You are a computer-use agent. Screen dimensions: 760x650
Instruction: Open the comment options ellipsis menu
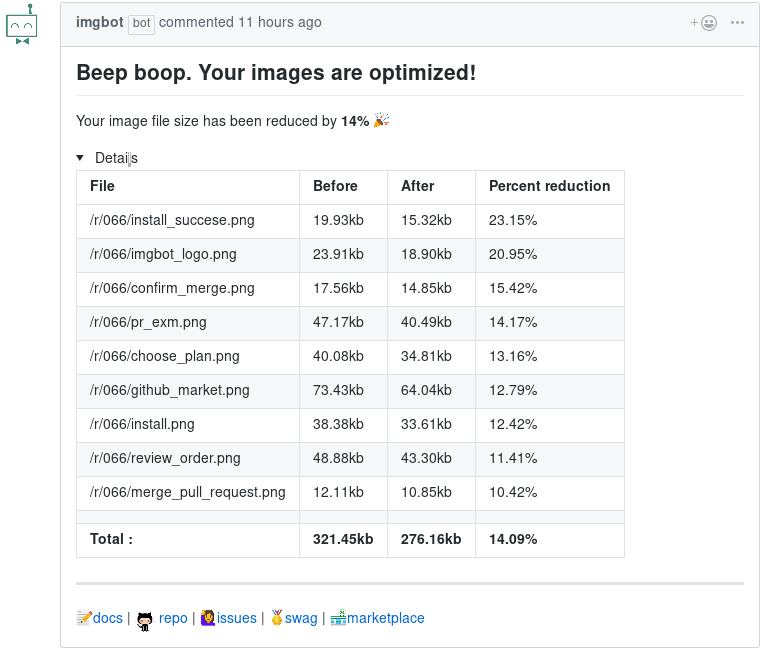pyautogui.click(x=737, y=23)
